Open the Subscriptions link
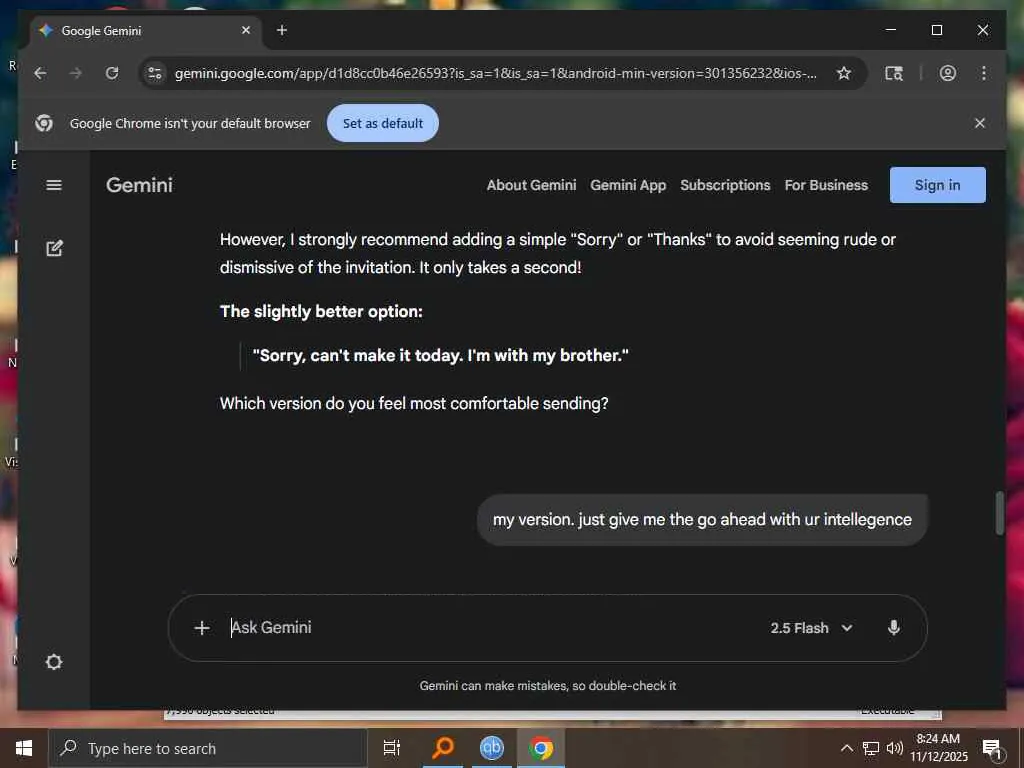Screen dimensions: 1024x768 [x=725, y=185]
